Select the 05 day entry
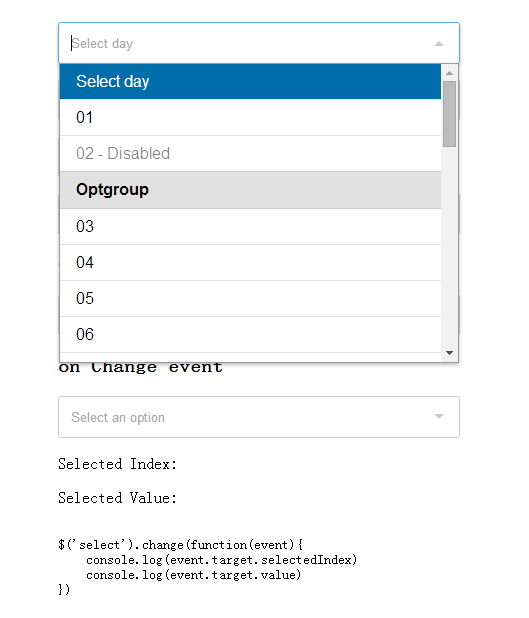529x618 pixels. [x=250, y=298]
